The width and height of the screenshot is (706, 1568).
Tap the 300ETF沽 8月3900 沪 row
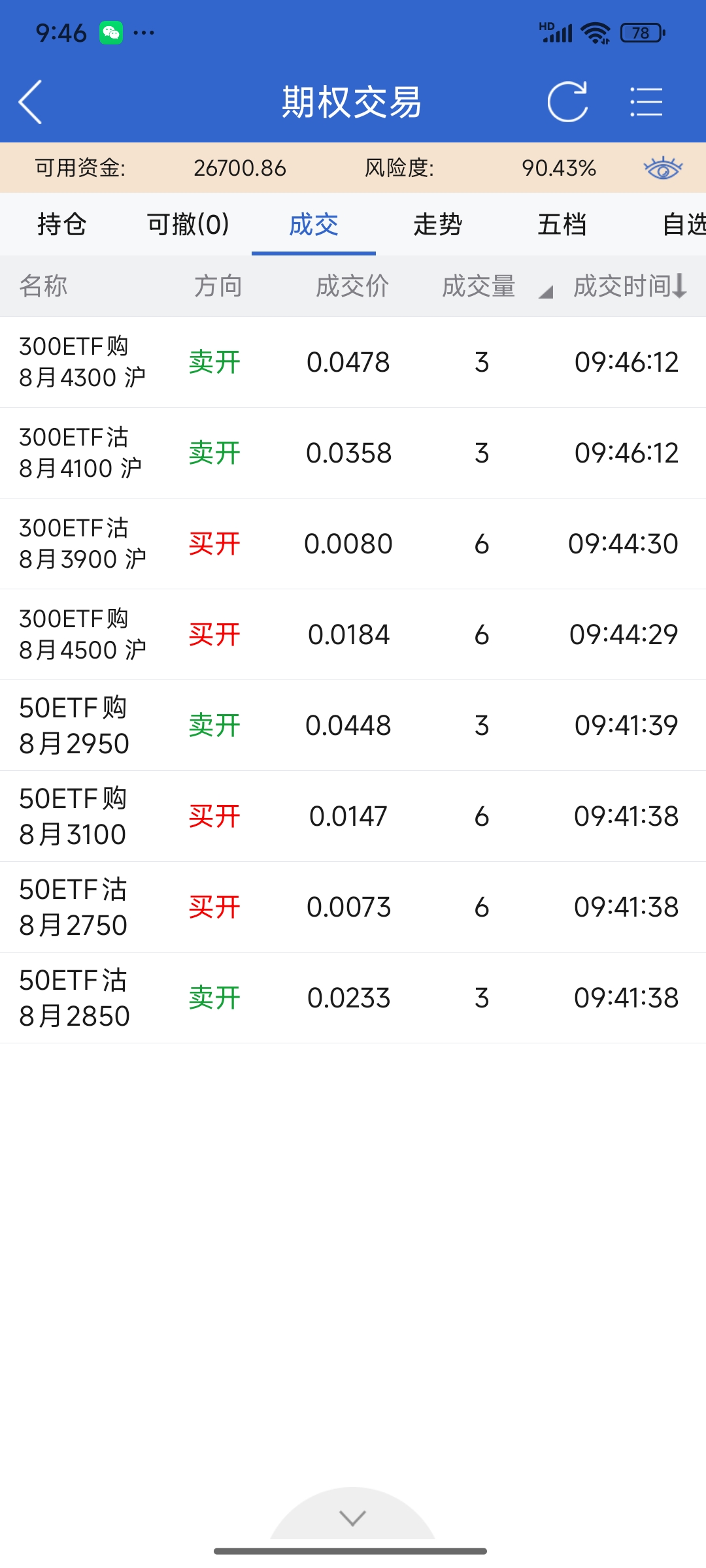pyautogui.click(x=353, y=544)
